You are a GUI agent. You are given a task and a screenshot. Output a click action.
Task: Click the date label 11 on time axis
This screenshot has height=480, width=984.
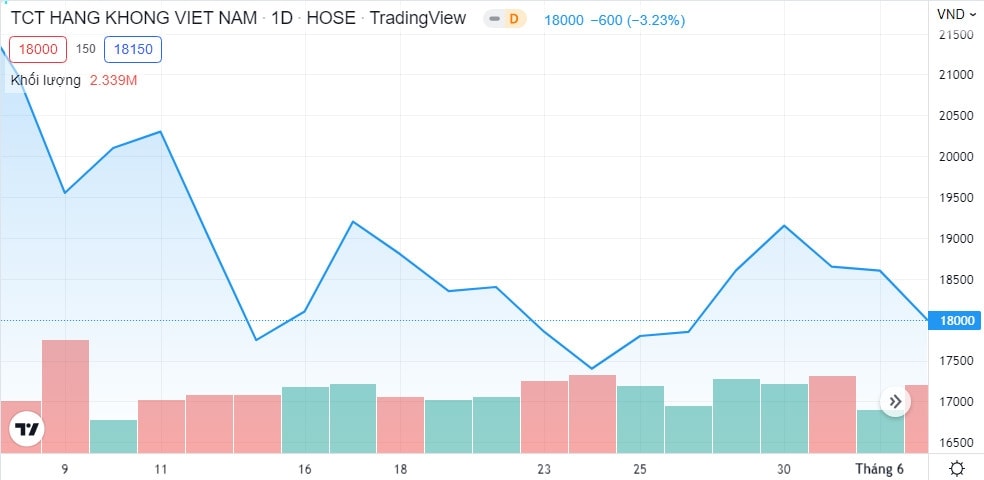[161, 469]
